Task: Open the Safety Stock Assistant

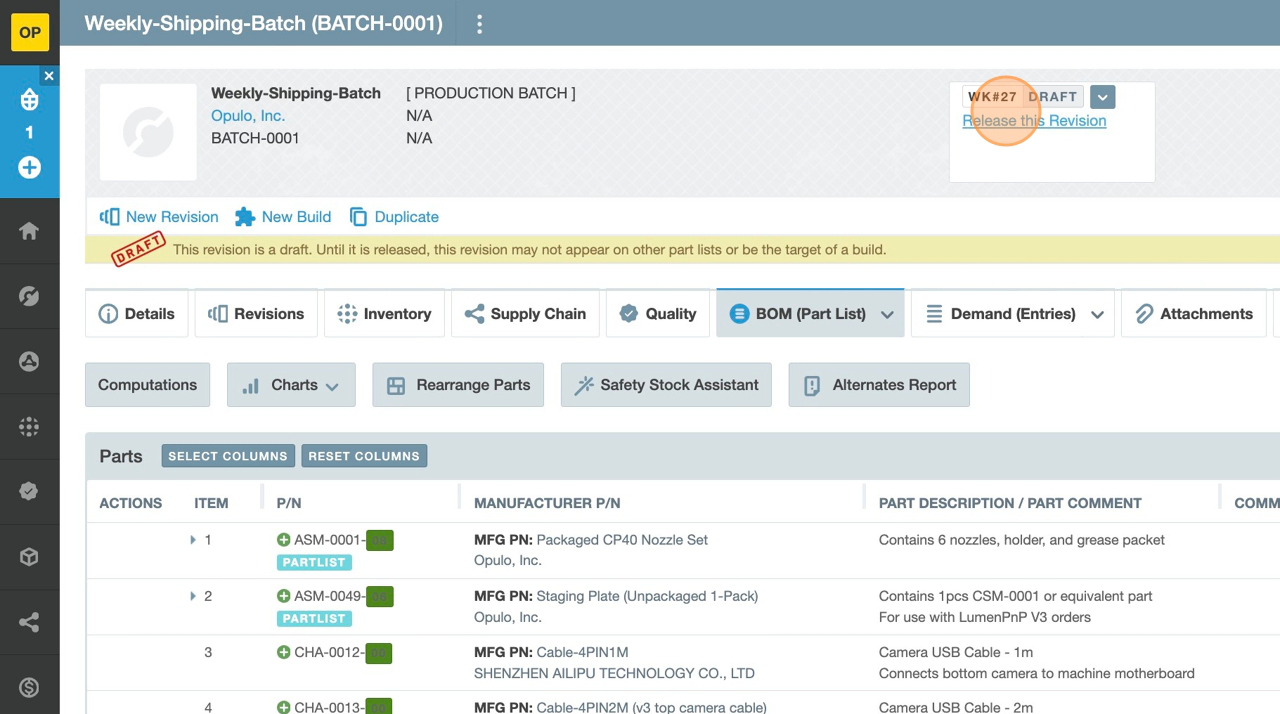Action: pos(665,385)
